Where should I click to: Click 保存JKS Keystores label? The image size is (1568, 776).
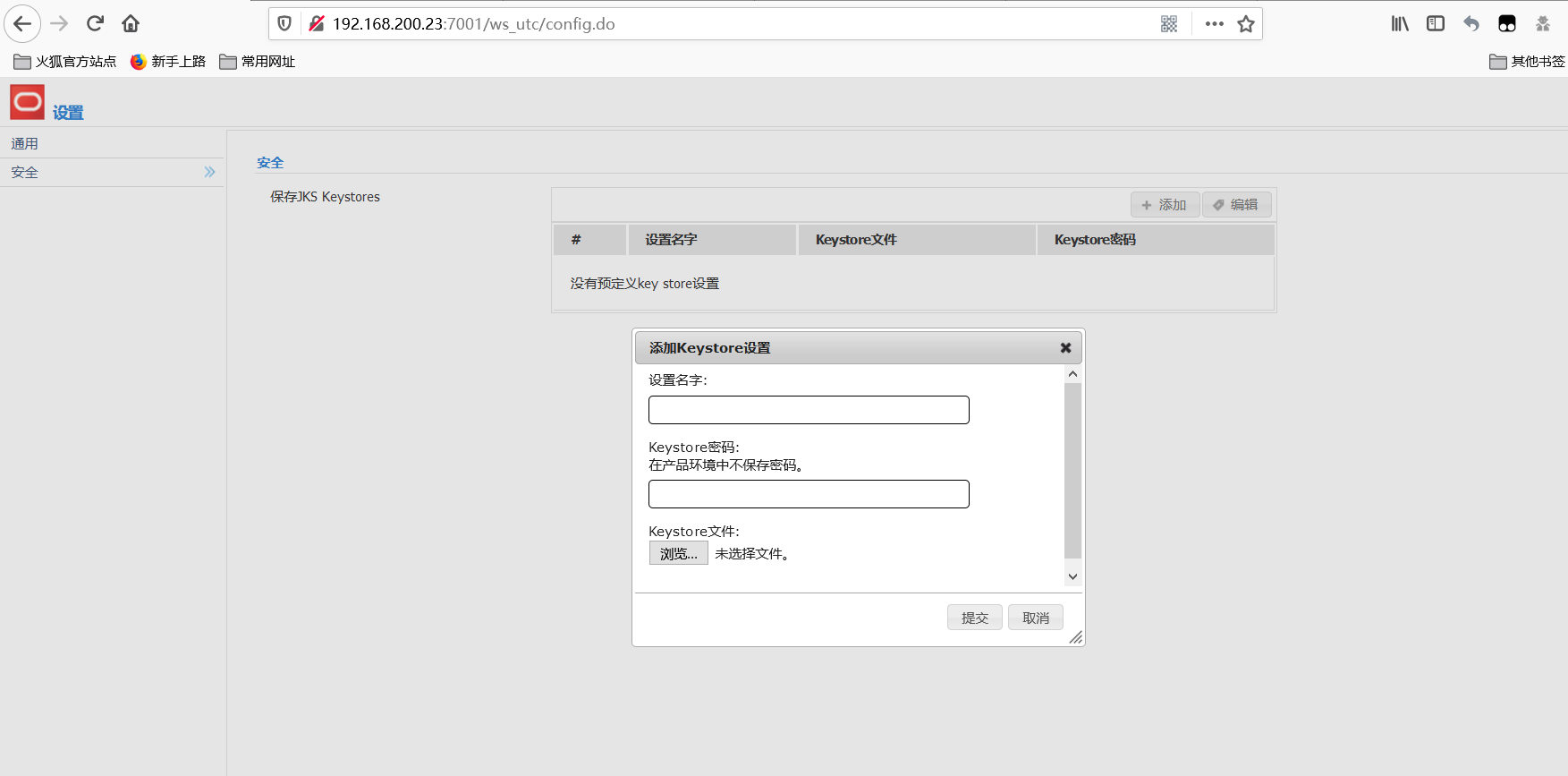click(325, 197)
